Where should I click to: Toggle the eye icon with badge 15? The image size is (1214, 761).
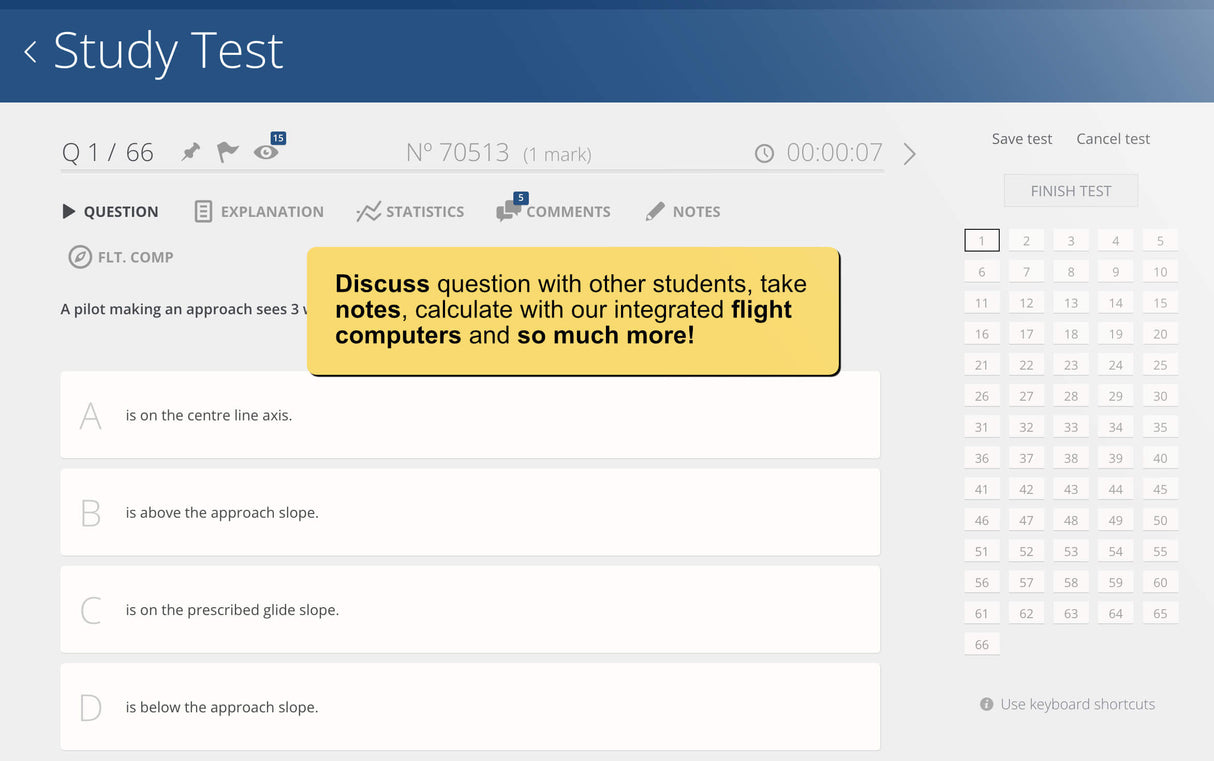tap(266, 152)
